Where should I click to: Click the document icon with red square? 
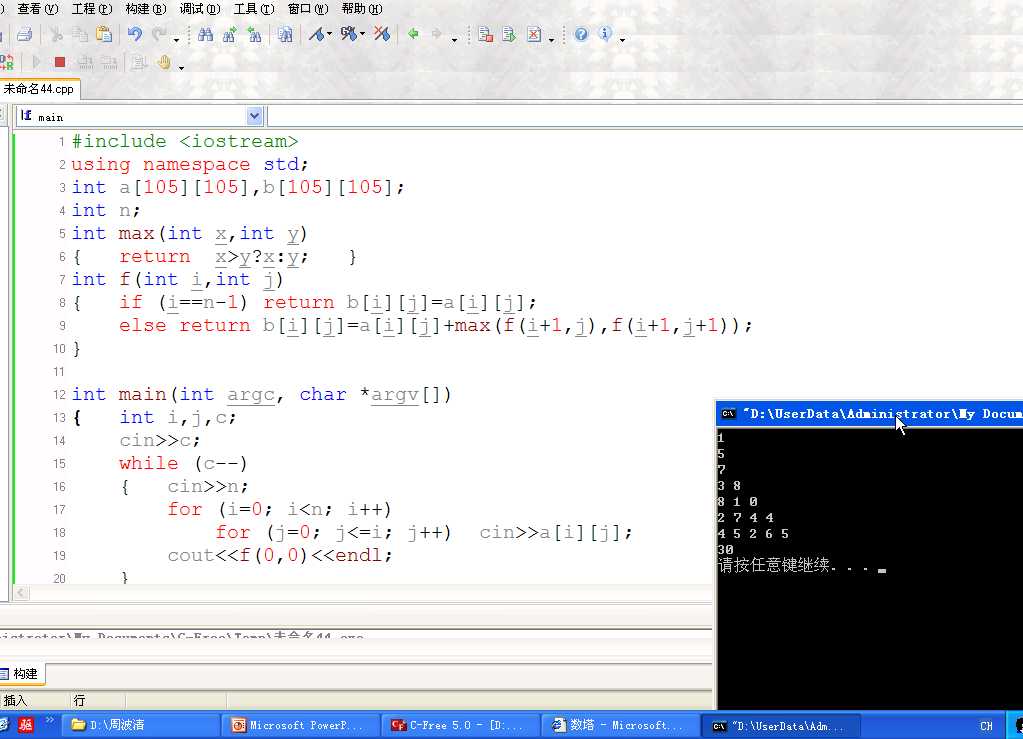tap(485, 34)
